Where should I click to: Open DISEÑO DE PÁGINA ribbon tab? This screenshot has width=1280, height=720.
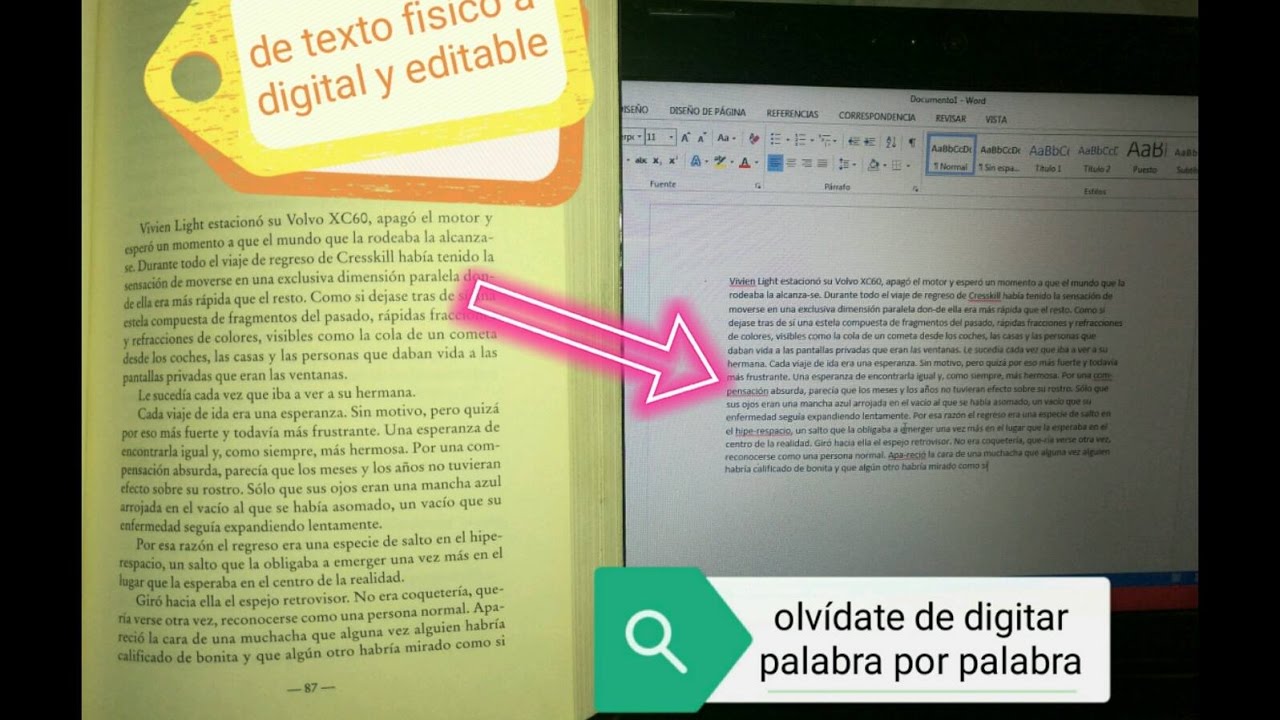pos(707,111)
